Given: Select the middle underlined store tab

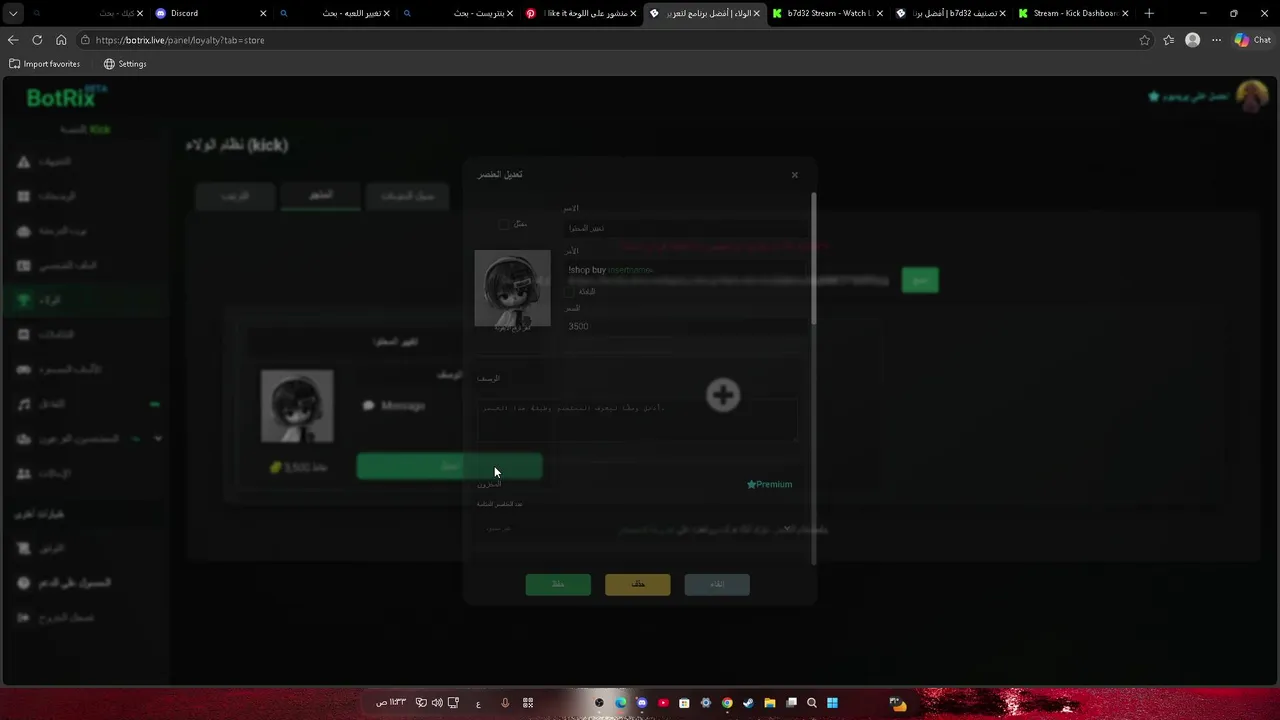Looking at the screenshot, I should [x=320, y=196].
